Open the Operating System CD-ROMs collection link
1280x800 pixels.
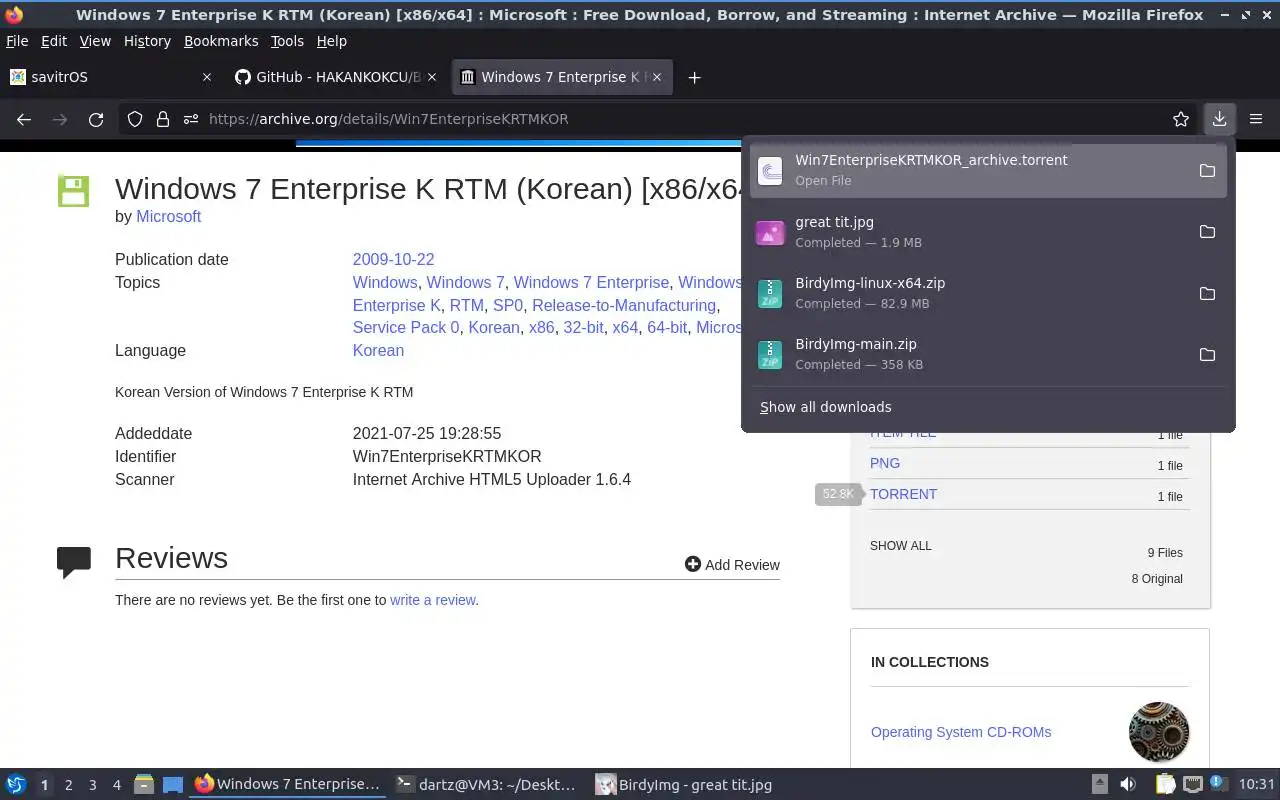click(x=961, y=732)
